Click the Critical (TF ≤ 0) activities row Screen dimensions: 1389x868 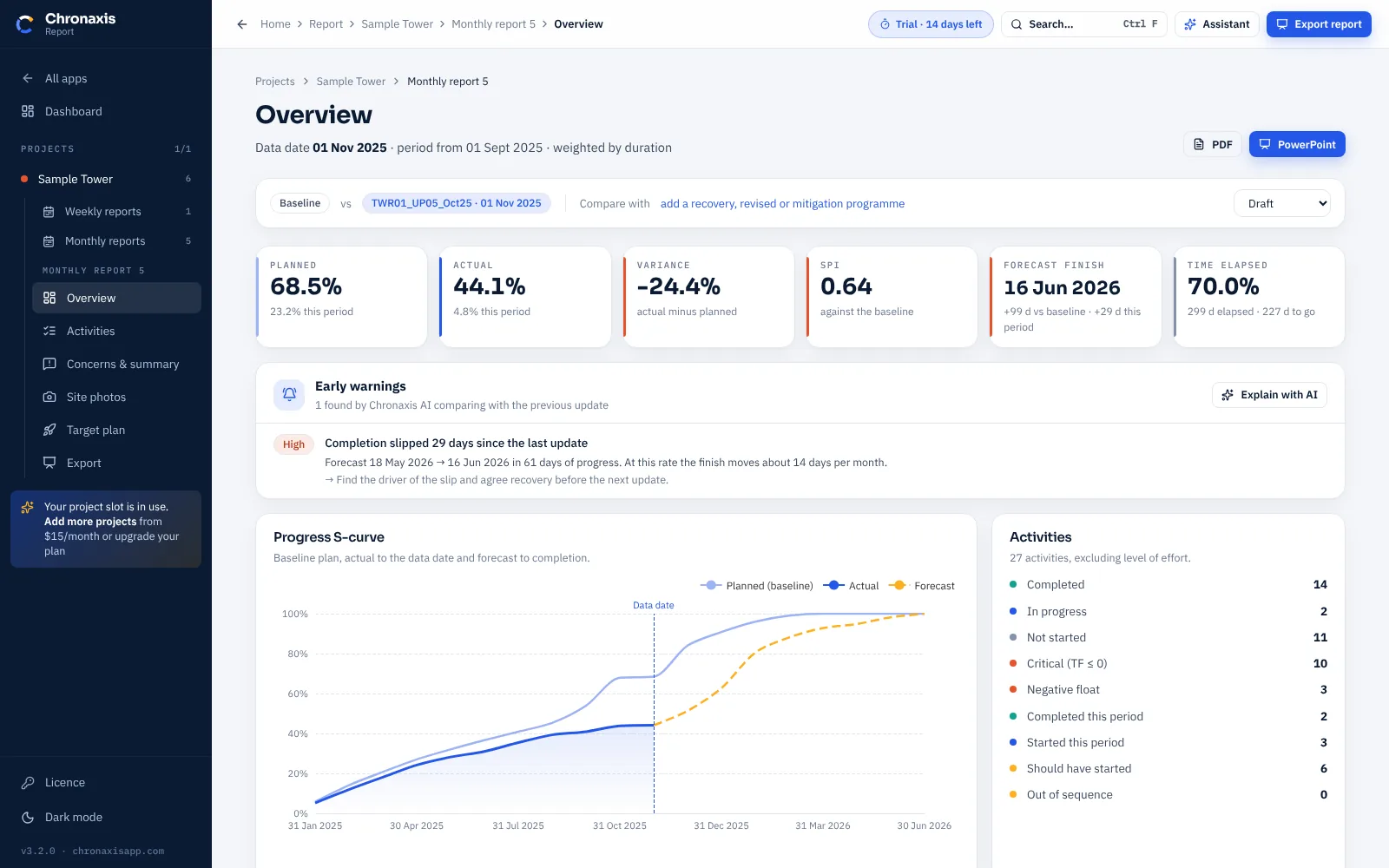[1168, 664]
